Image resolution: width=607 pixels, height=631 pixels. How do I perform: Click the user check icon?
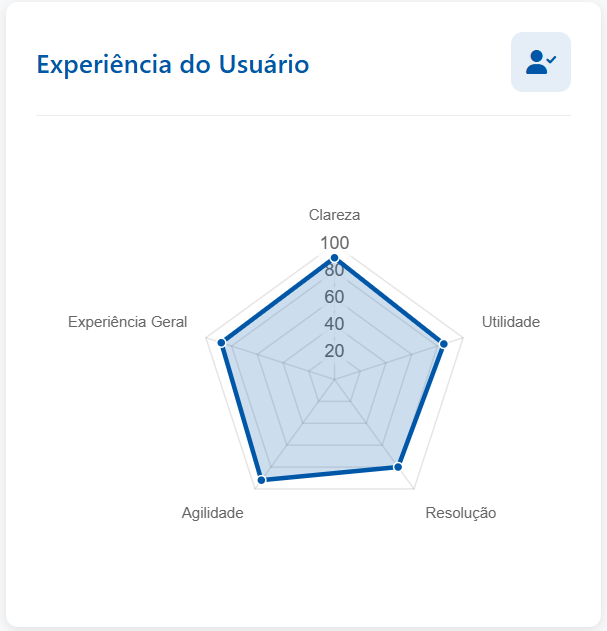point(541,62)
